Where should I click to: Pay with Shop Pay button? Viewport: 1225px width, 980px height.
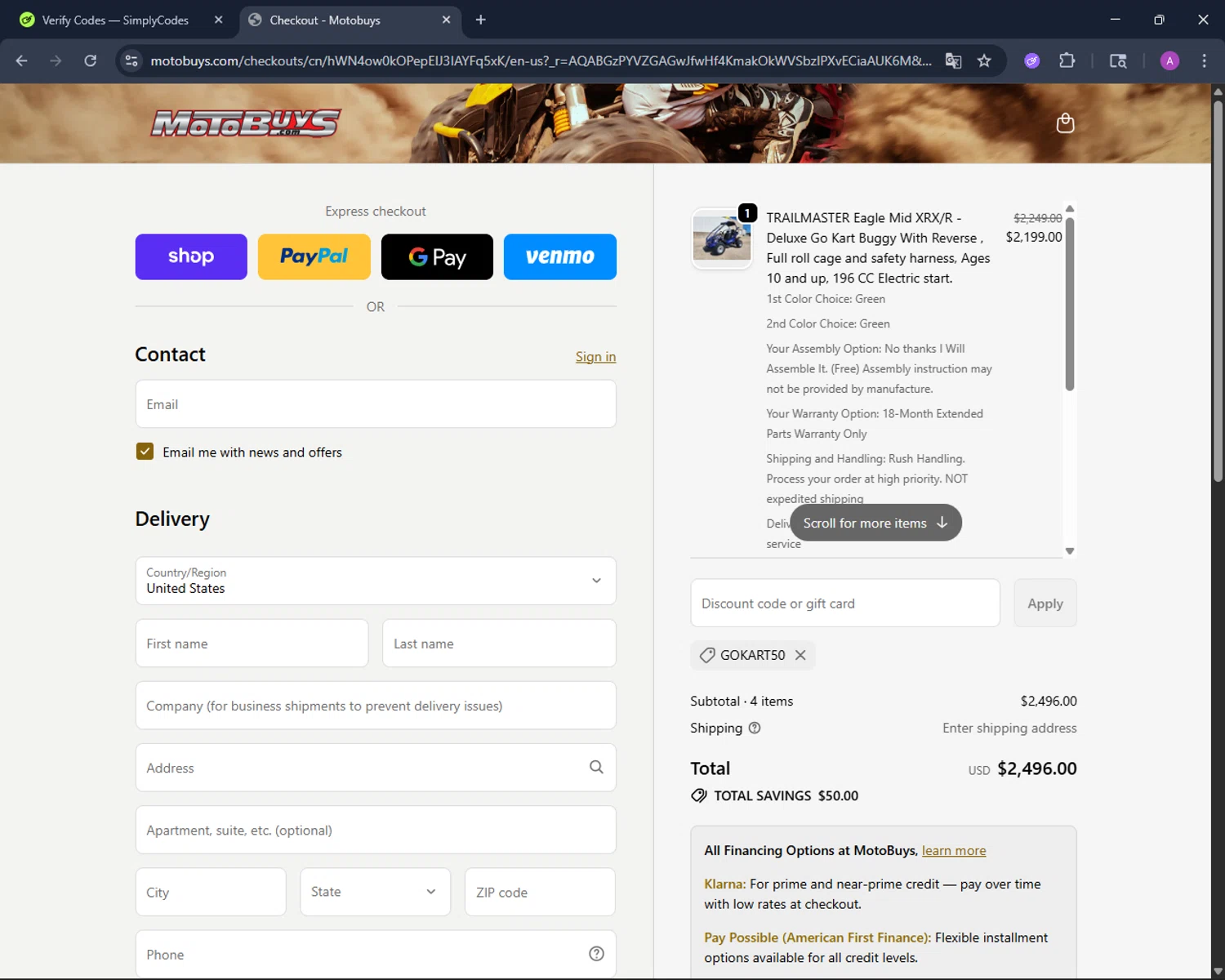point(191,256)
